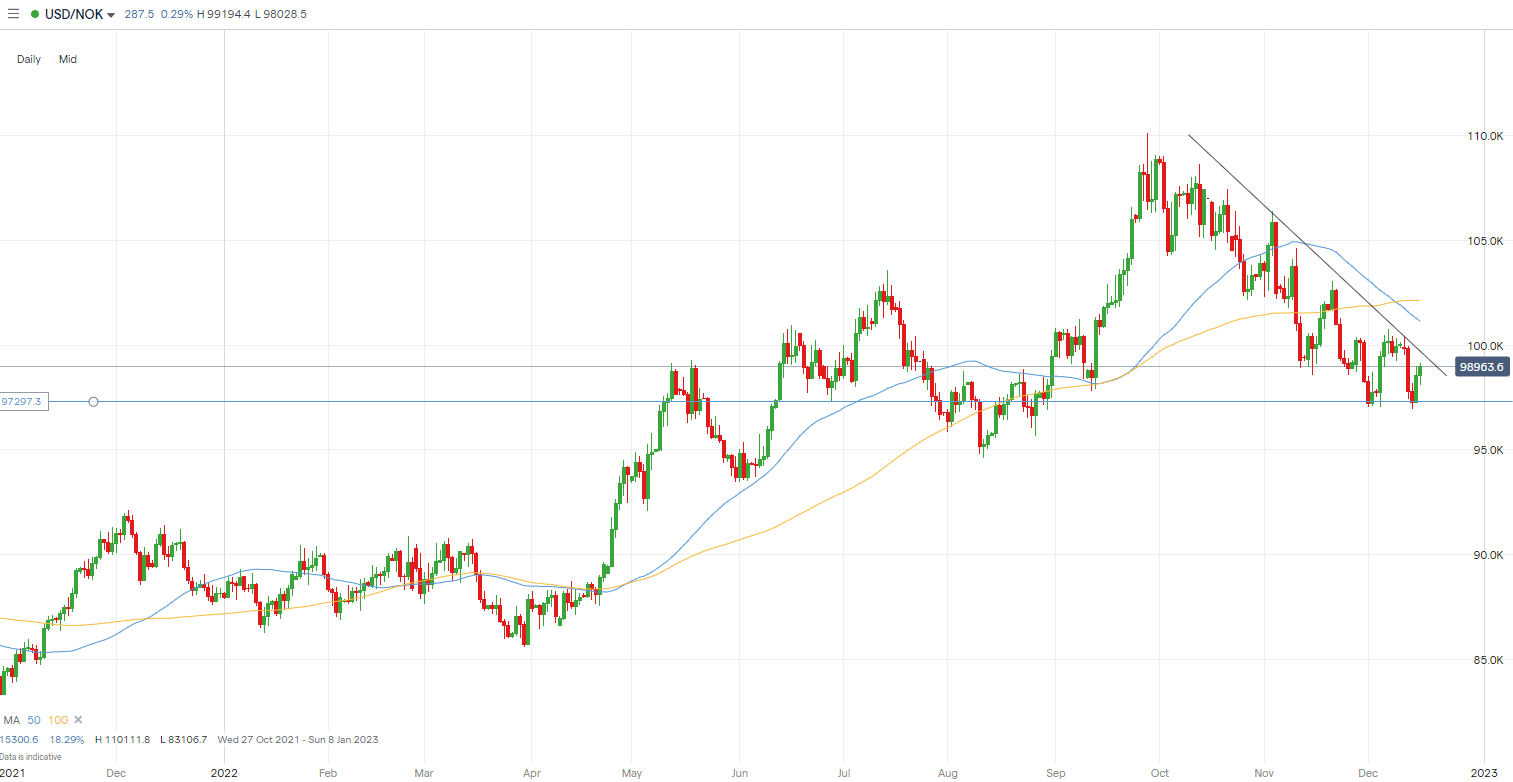Click the Sep label on time axis
Screen dimensions: 1513x782
1055,772
